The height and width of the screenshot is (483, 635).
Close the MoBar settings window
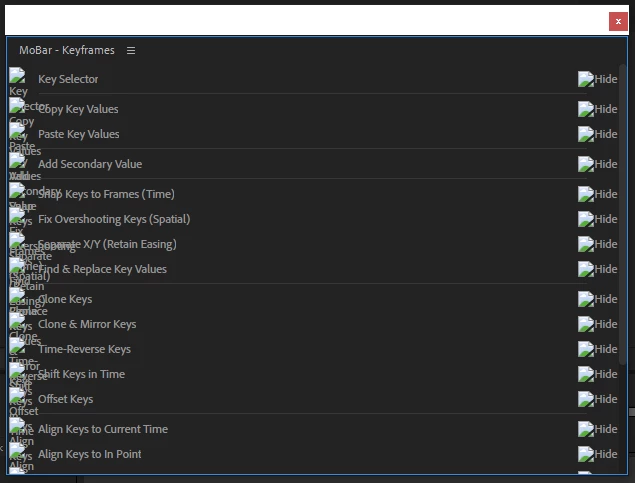618,21
